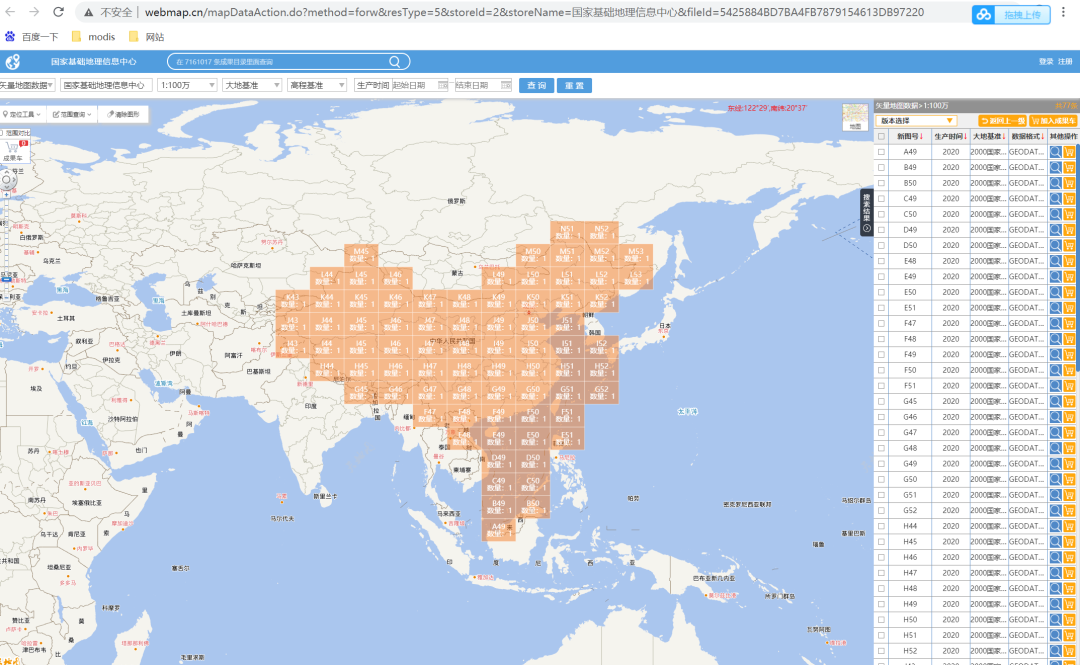Click the magnifier icon in row G45

pyautogui.click(x=1055, y=401)
